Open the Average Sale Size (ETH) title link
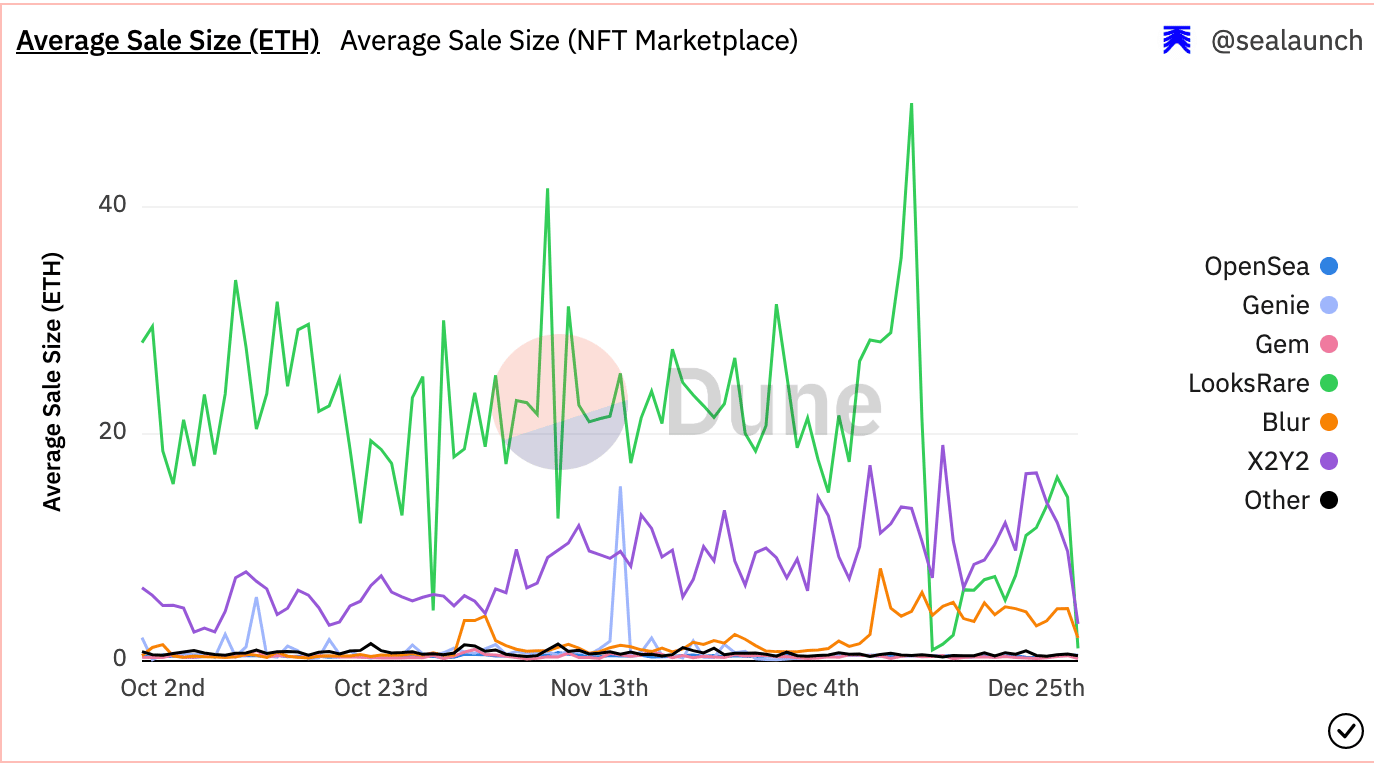The height and width of the screenshot is (764, 1374). click(168, 40)
